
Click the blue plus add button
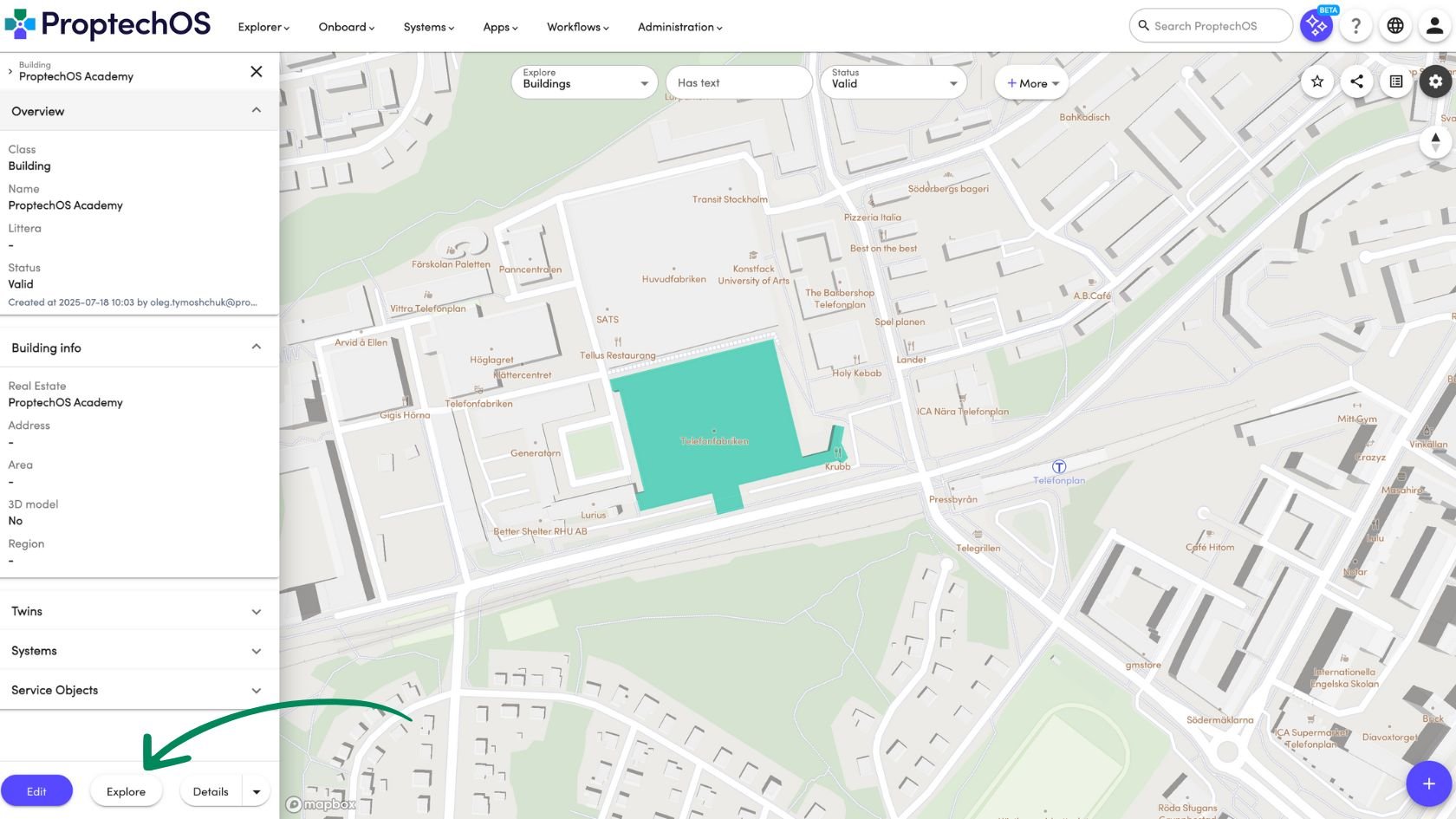pyautogui.click(x=1428, y=783)
